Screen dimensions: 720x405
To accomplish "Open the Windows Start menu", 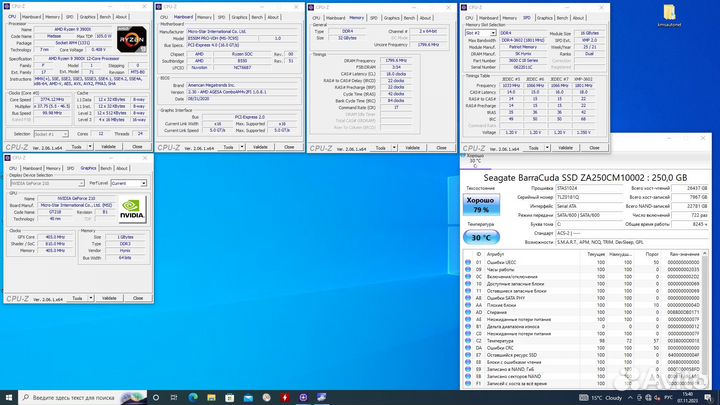I will [x=9, y=397].
